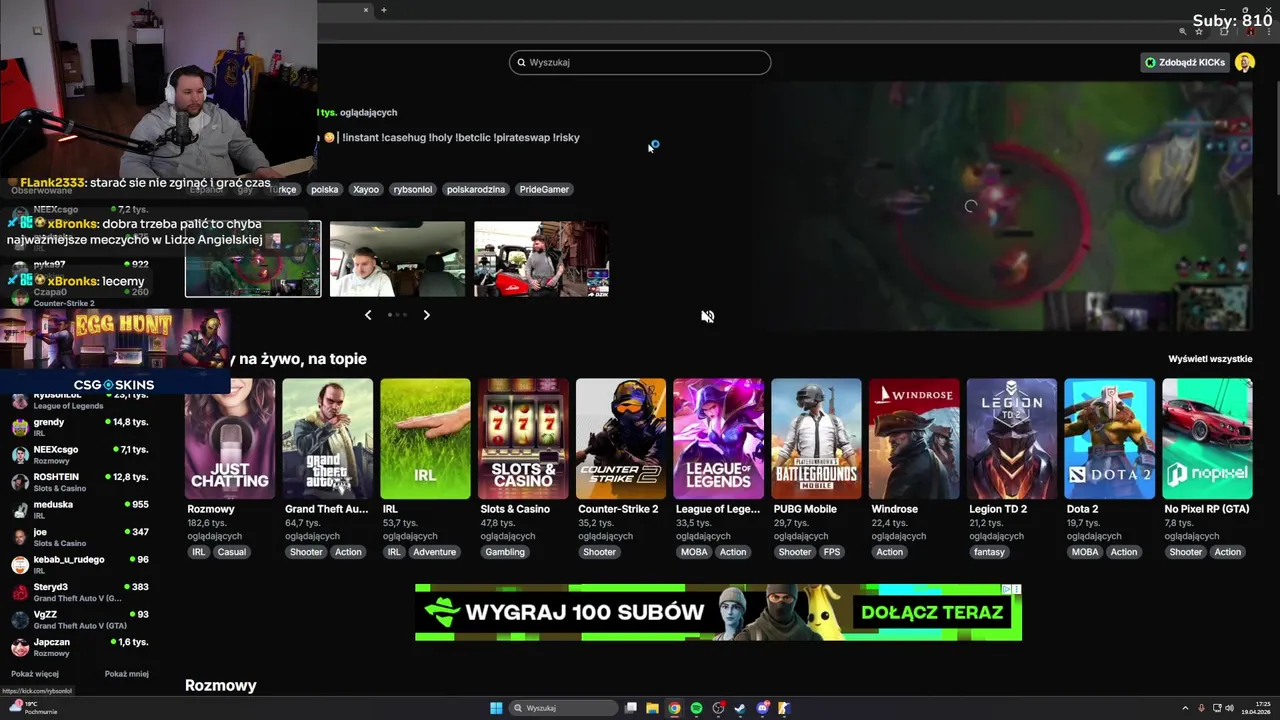Select the polska tag

click(324, 189)
